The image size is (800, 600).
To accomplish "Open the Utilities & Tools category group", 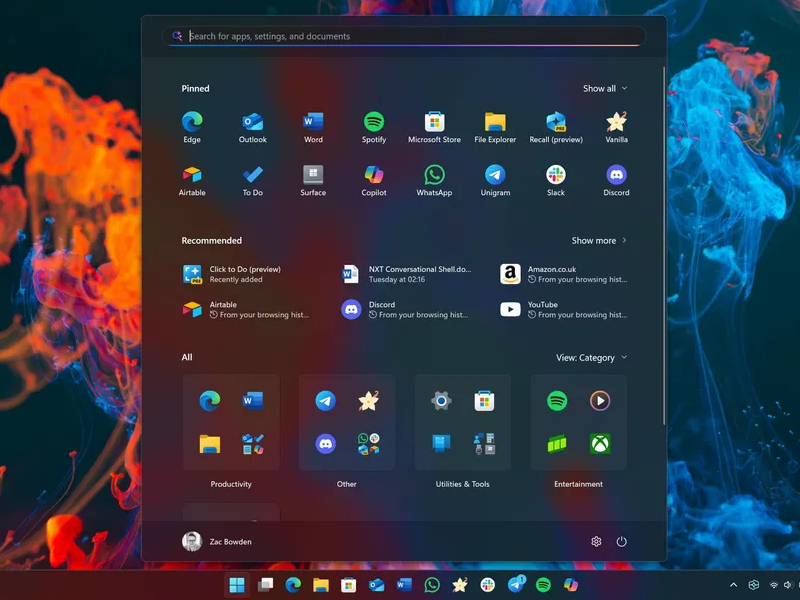I will tap(462, 421).
